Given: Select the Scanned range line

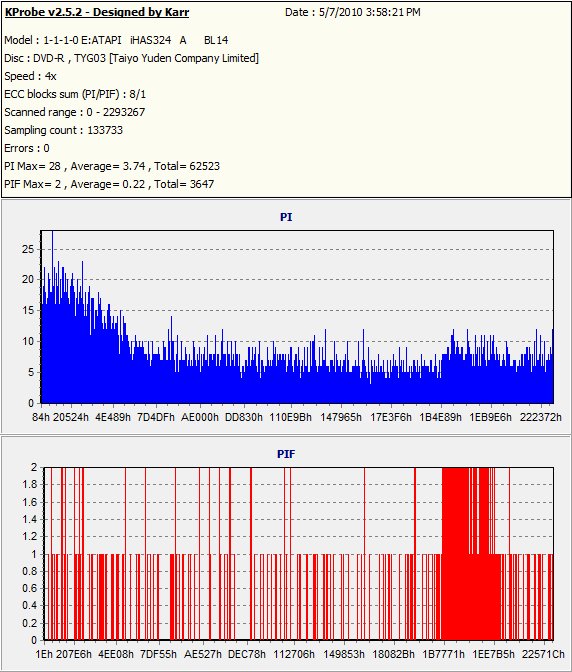Looking at the screenshot, I should click(x=75, y=112).
